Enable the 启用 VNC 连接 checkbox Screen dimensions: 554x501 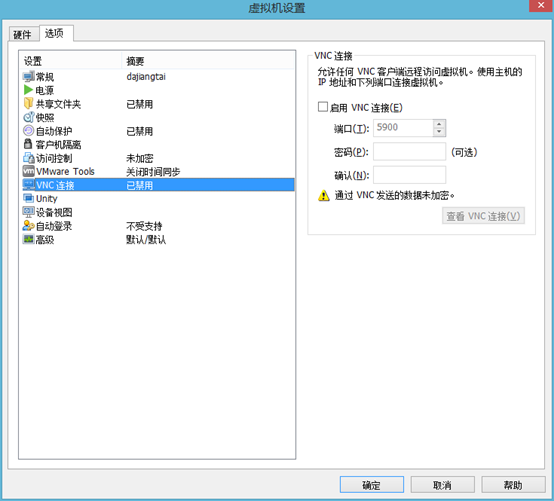coord(323,107)
